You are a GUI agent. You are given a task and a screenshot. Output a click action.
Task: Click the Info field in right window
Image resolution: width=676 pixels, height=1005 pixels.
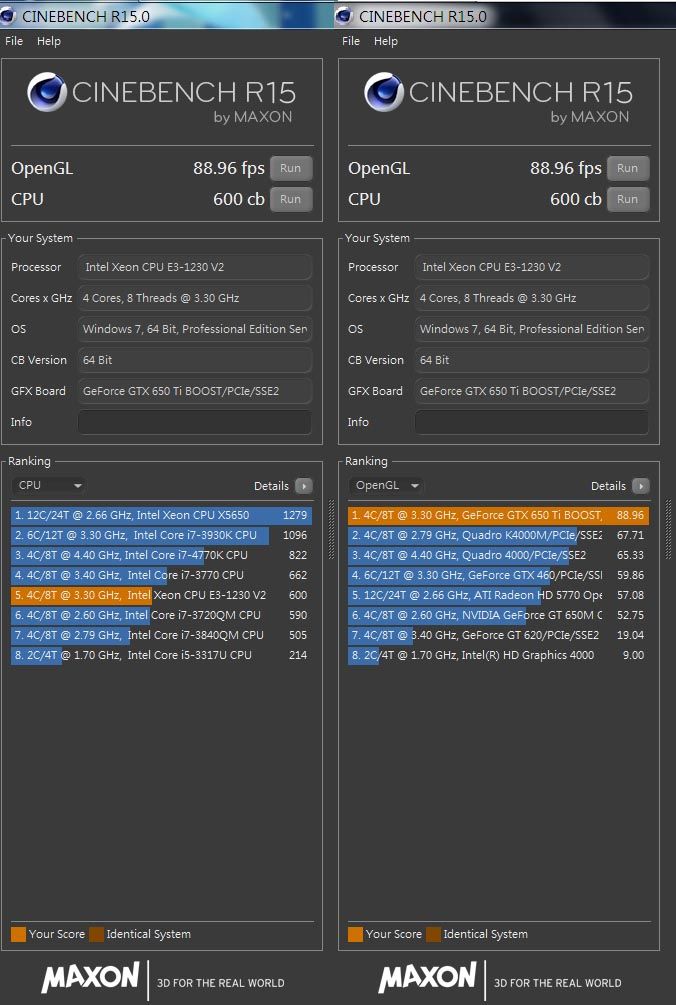tap(532, 422)
